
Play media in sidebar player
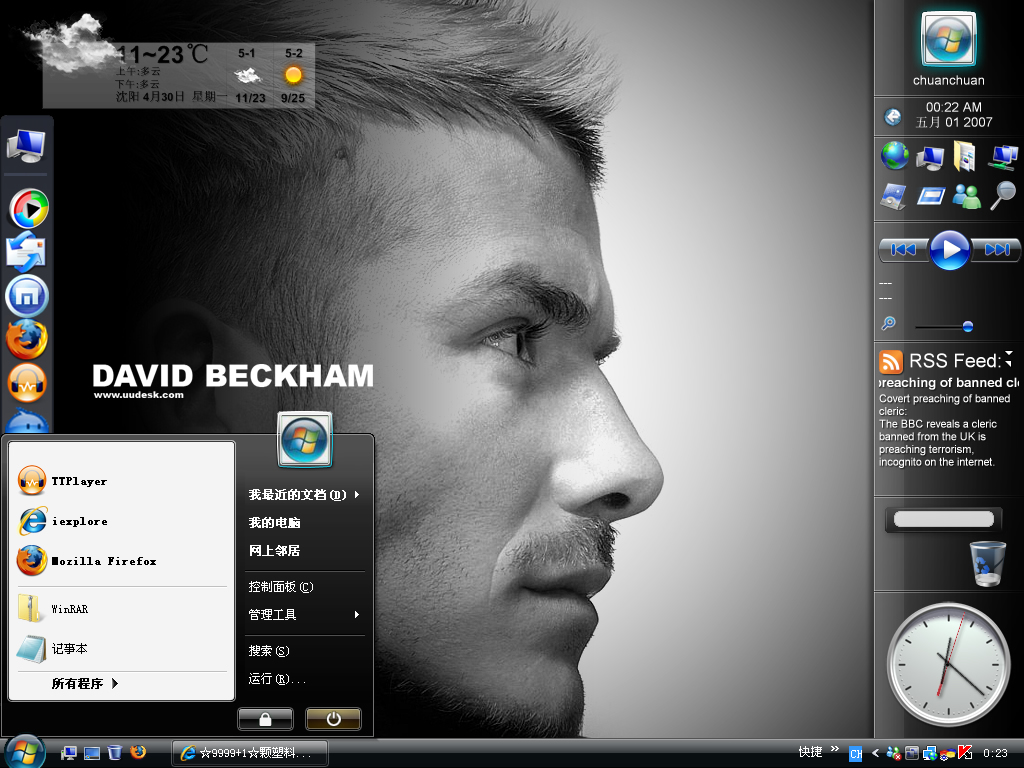[949, 249]
